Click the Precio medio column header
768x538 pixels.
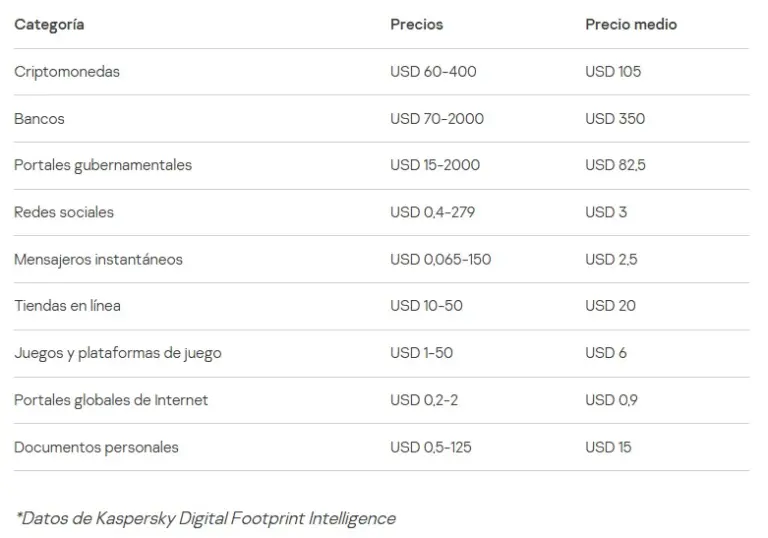630,25
